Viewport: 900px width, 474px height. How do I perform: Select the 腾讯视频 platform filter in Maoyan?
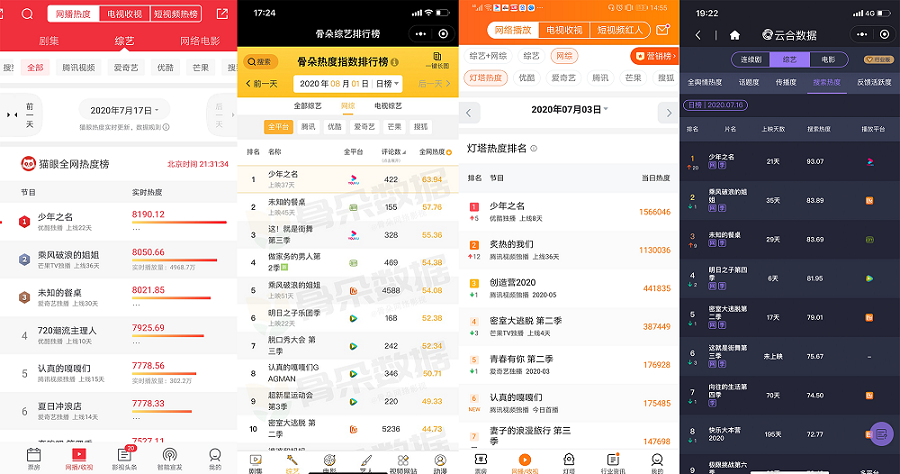click(79, 68)
